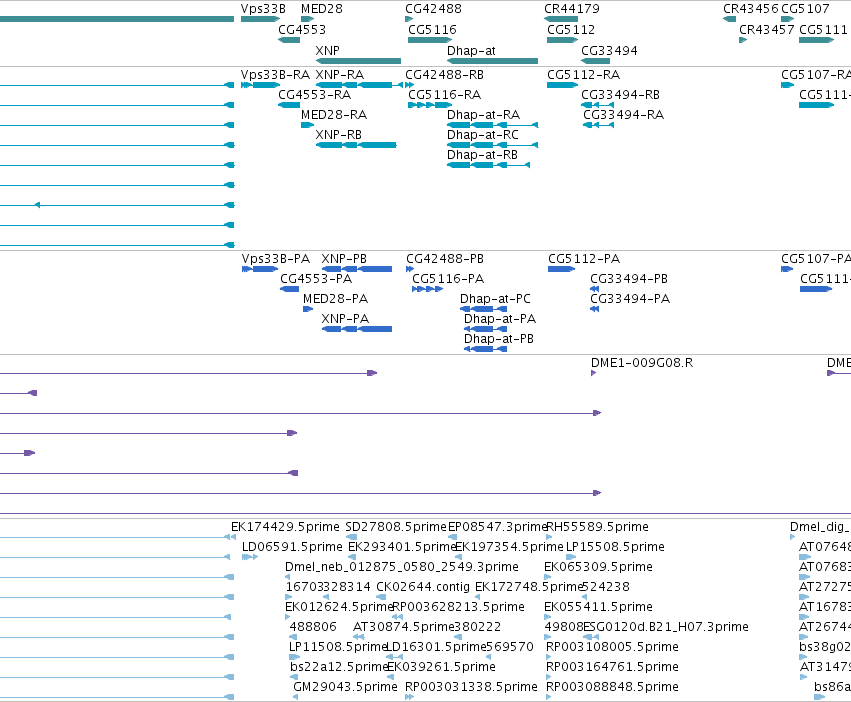Open the Dhap-at-RB transcript label
851x702 pixels.
tap(482, 155)
